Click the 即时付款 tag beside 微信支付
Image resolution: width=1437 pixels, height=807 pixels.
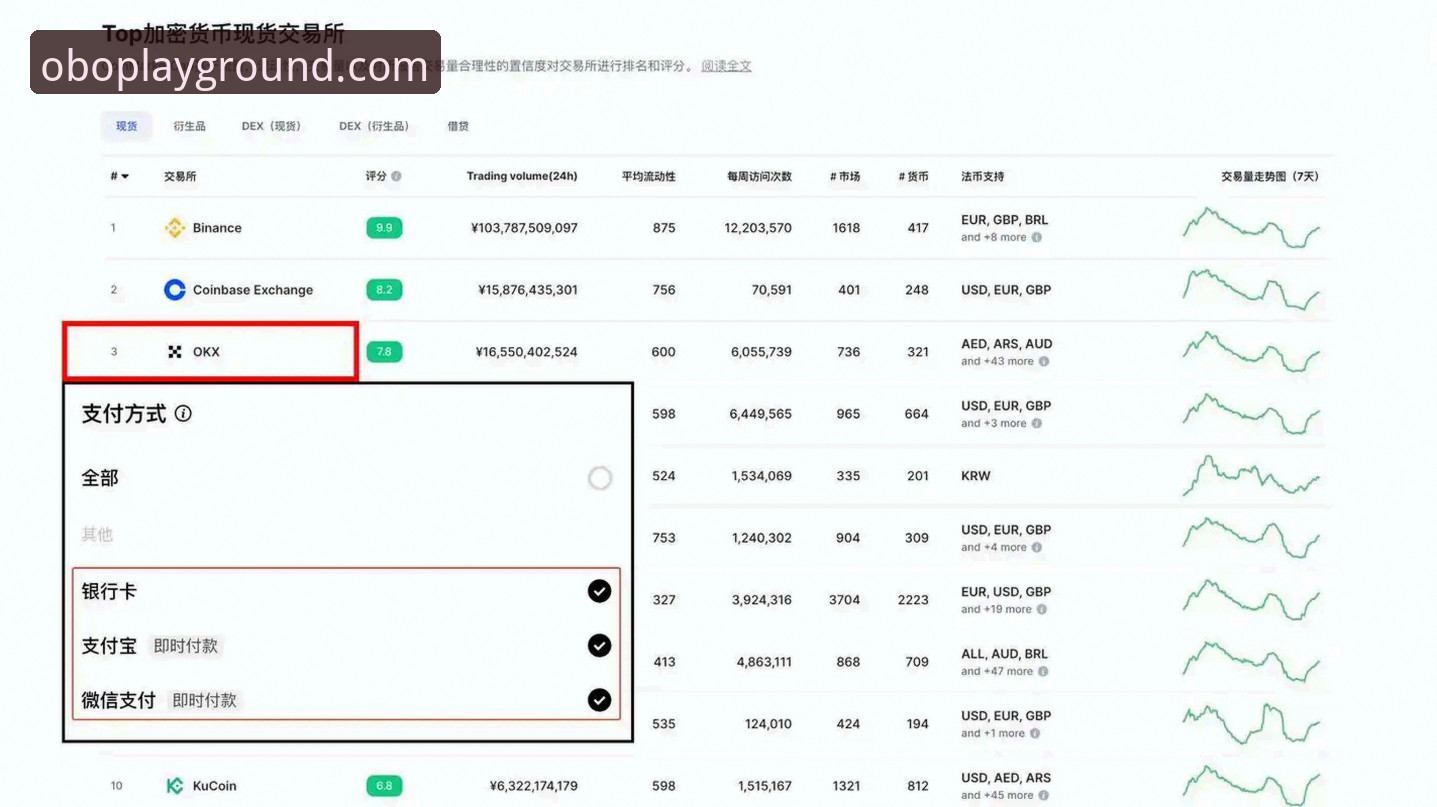pos(205,700)
